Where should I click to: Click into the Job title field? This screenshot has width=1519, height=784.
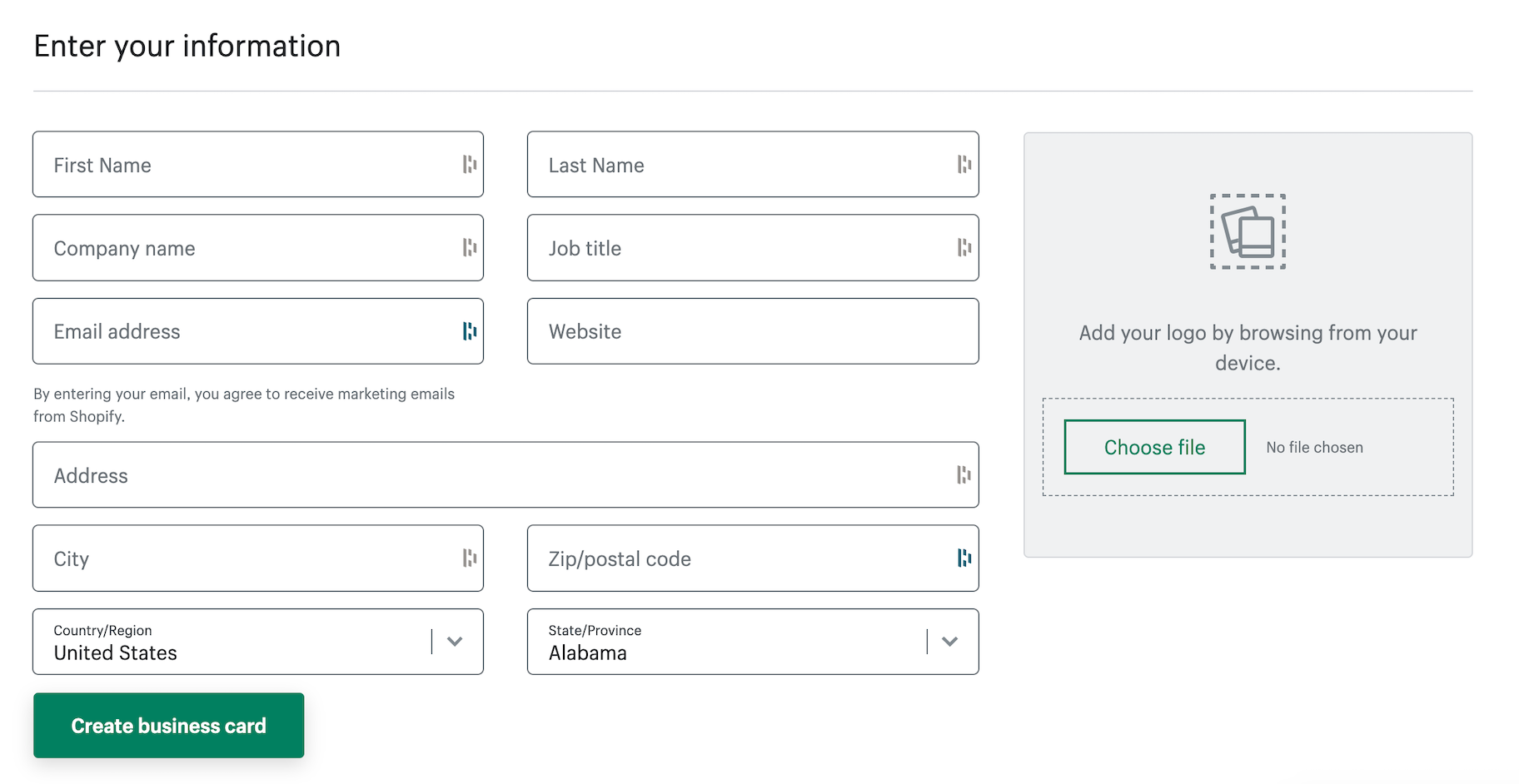click(x=741, y=248)
